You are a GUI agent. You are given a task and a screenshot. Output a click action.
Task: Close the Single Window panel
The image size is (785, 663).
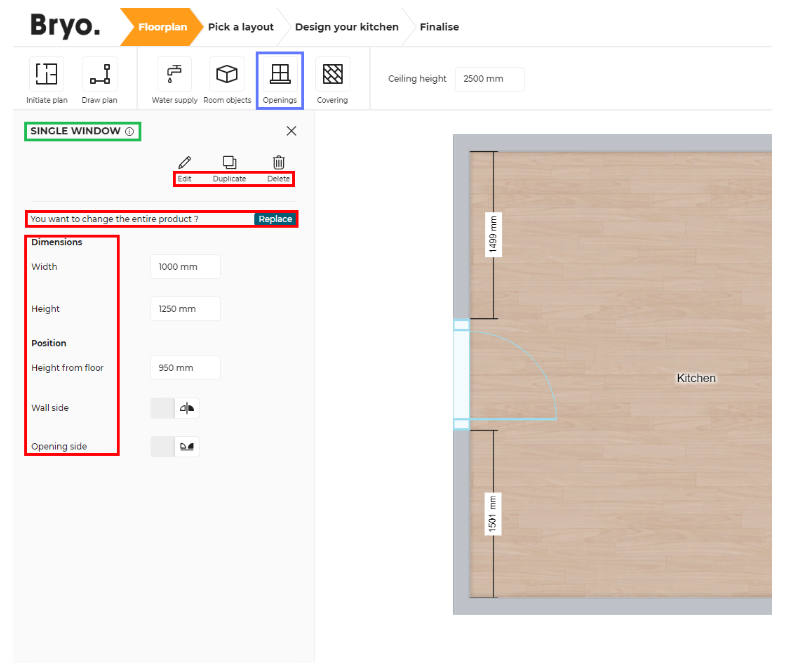click(x=291, y=131)
